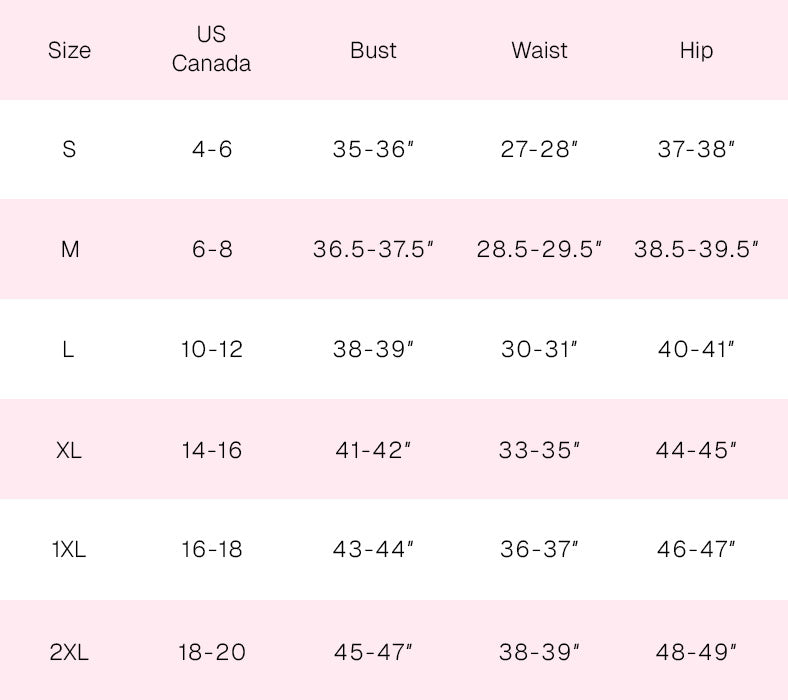
Task: Select the XL size row label
Action: click(69, 450)
